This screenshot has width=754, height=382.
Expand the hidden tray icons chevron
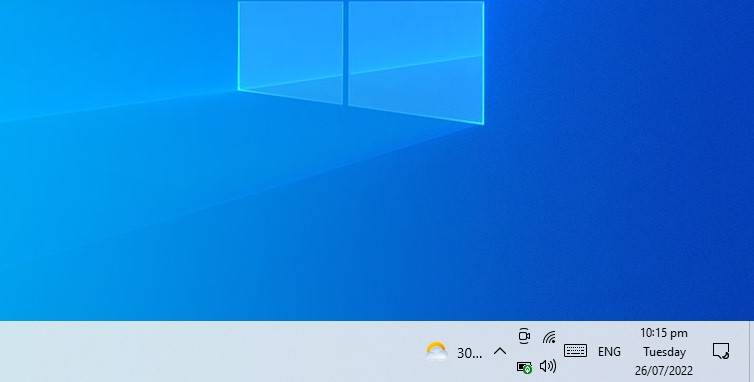pyautogui.click(x=500, y=352)
